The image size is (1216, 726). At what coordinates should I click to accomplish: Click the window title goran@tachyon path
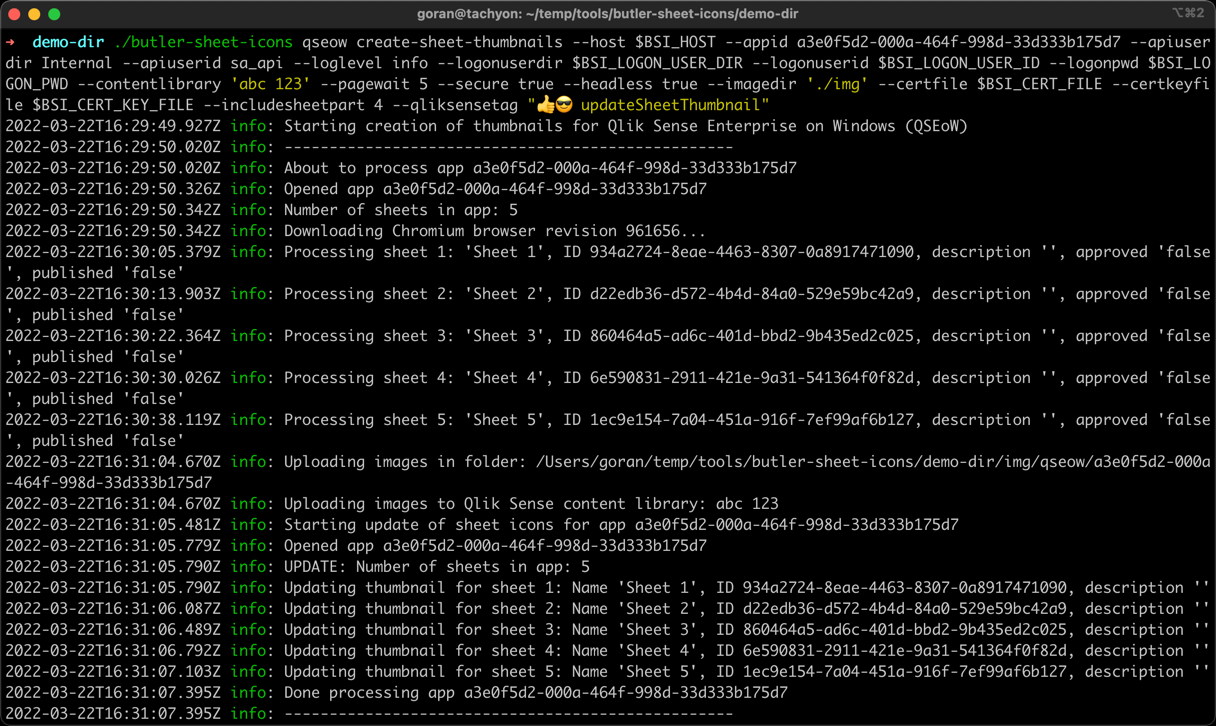tap(607, 14)
